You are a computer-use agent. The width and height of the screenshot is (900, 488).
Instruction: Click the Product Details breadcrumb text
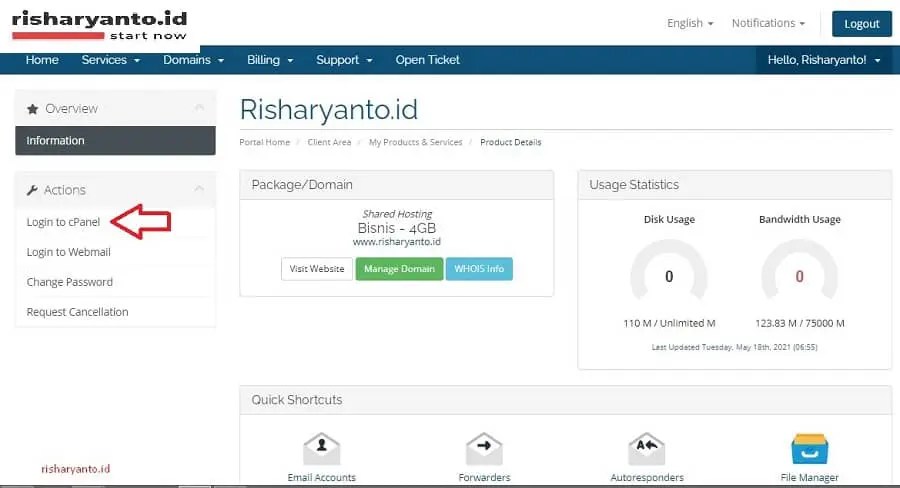(x=510, y=142)
